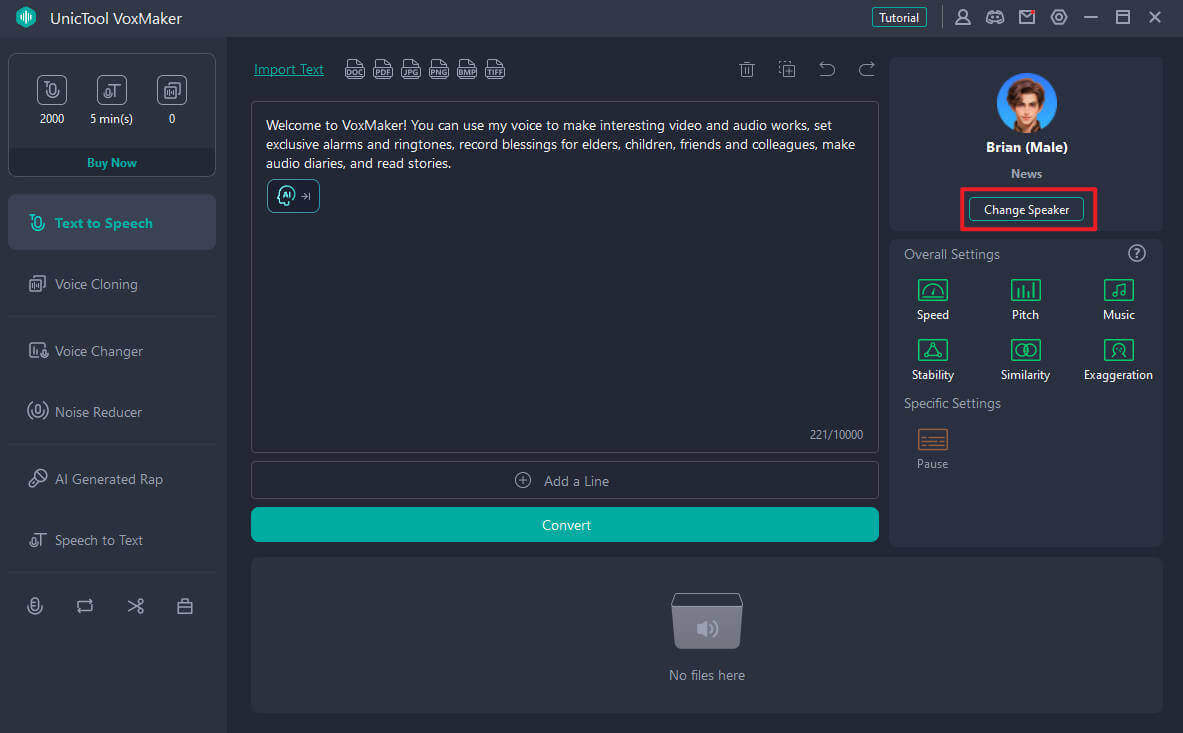Open Voice Cloning section

coord(112,284)
